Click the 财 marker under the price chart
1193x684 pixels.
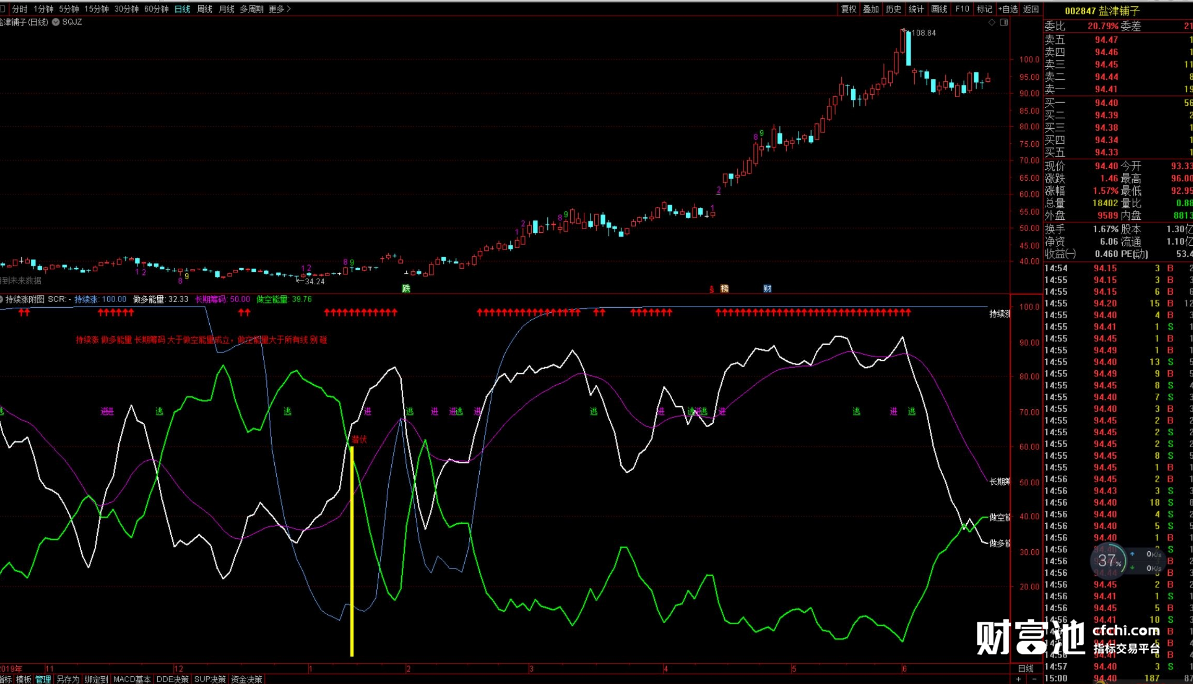click(x=768, y=288)
